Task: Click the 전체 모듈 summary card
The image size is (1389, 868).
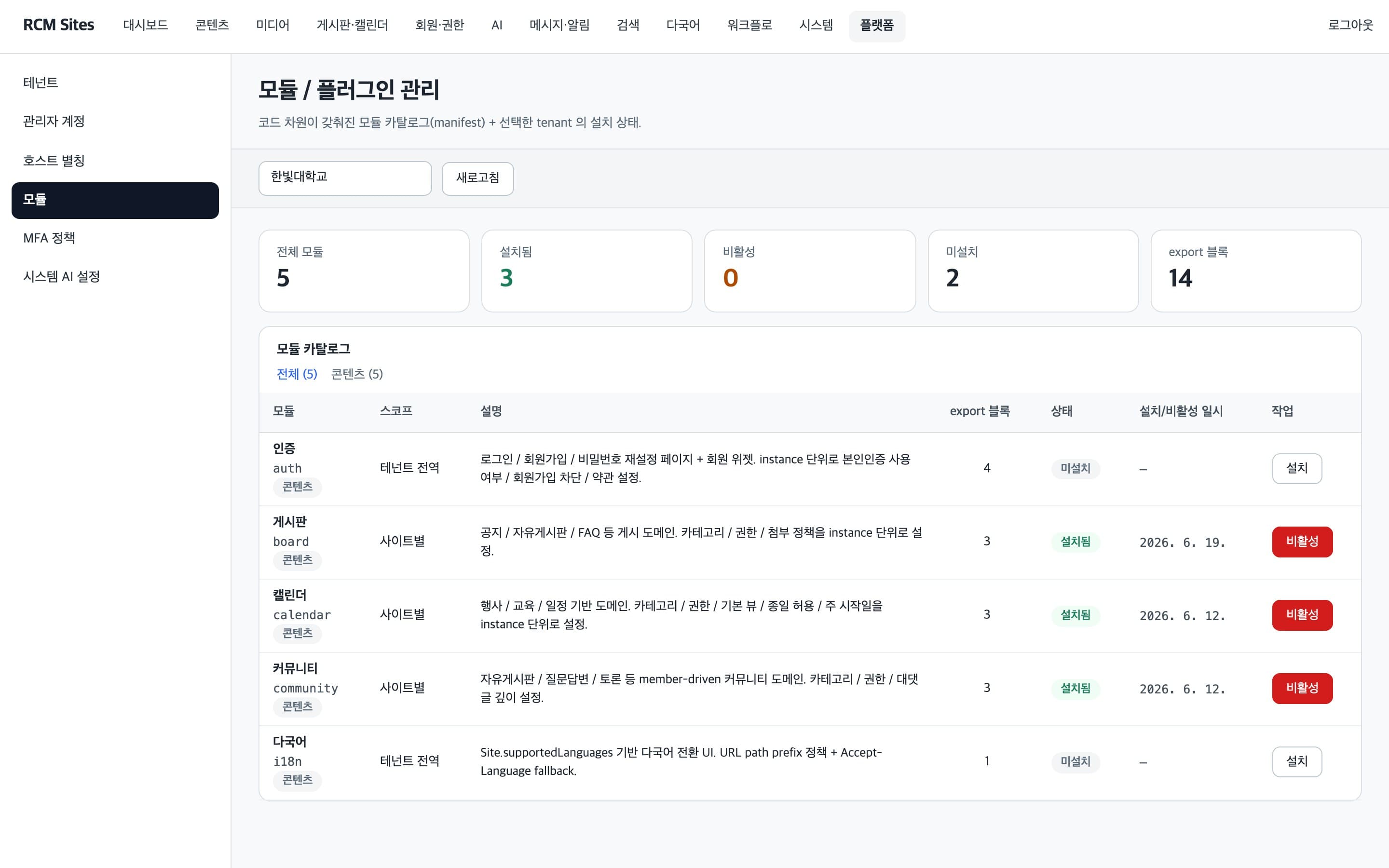Action: (x=364, y=271)
